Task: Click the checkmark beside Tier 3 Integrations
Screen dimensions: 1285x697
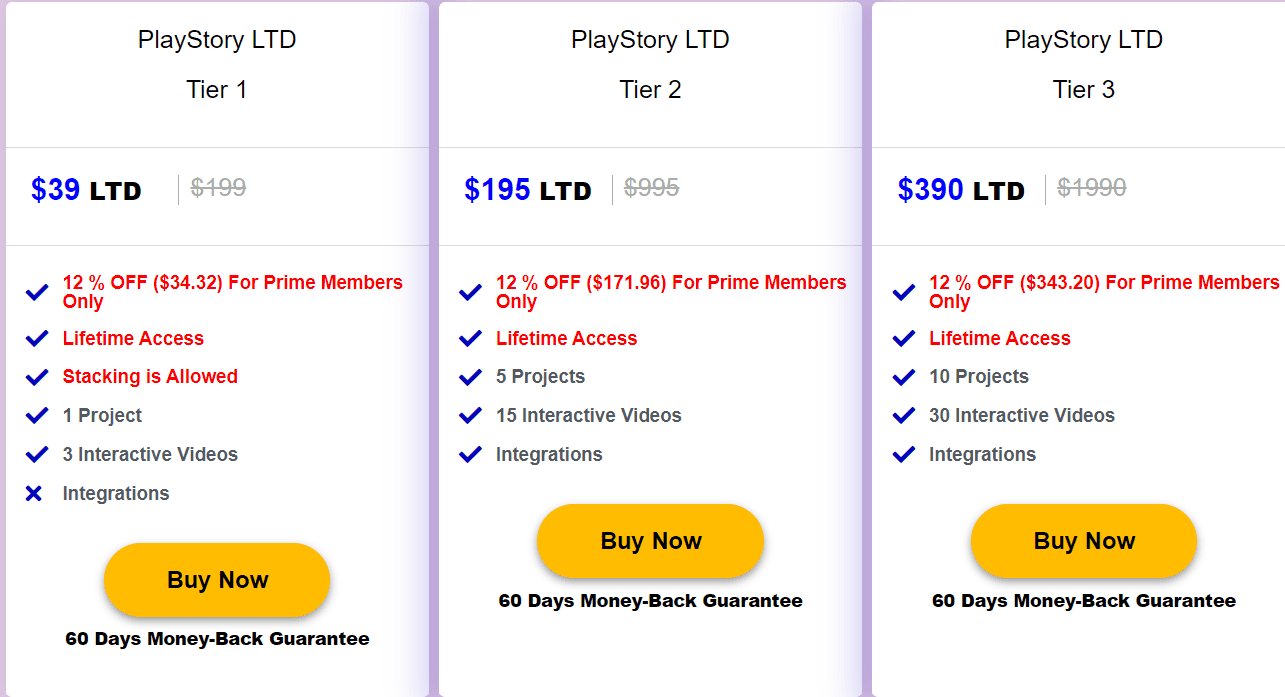Action: (x=902, y=454)
